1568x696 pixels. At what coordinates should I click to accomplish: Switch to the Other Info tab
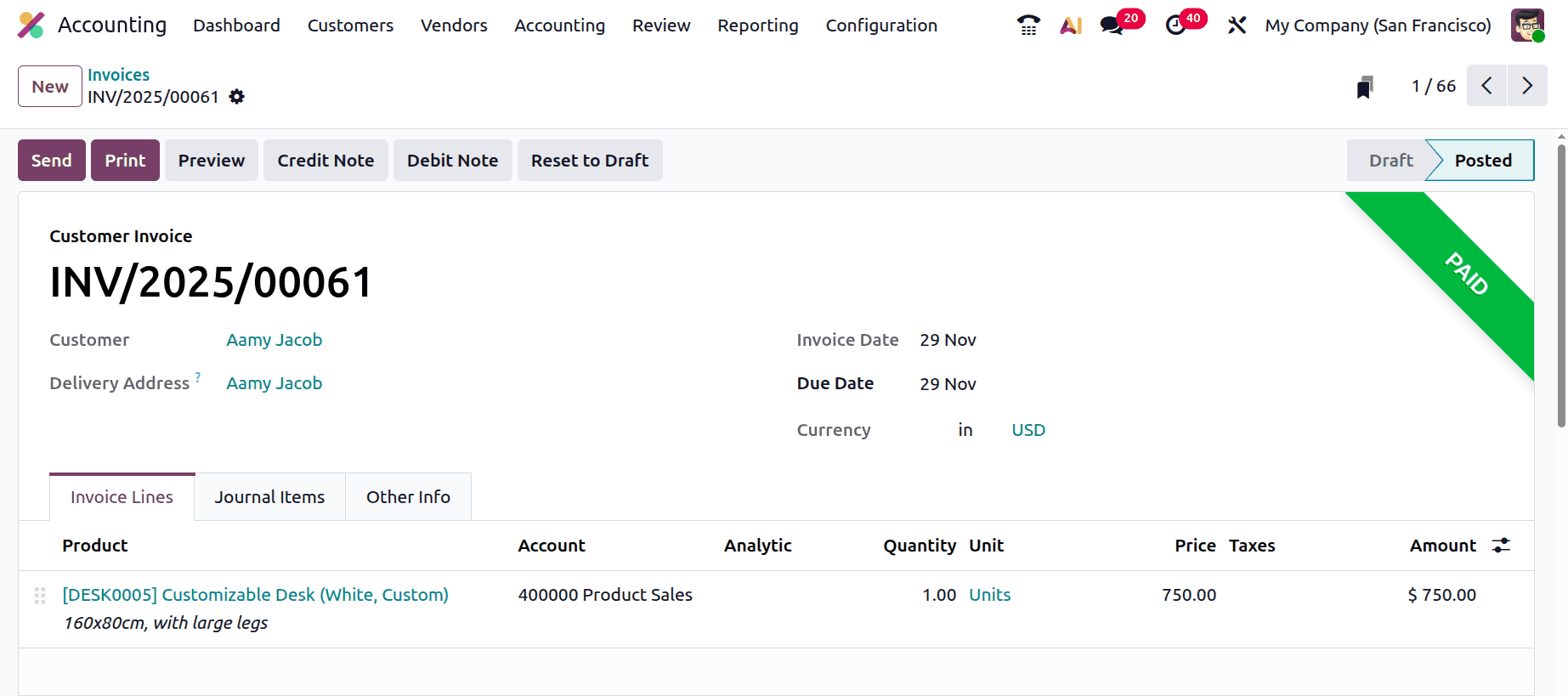(x=408, y=497)
